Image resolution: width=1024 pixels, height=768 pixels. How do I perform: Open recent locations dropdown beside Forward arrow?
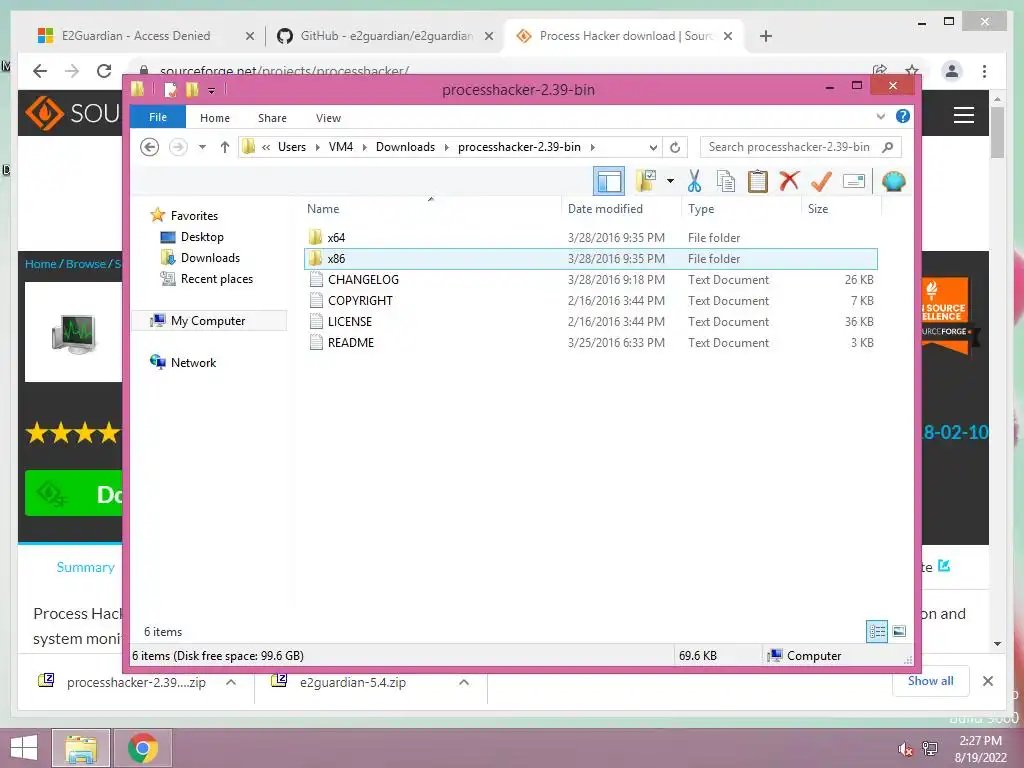point(202,147)
